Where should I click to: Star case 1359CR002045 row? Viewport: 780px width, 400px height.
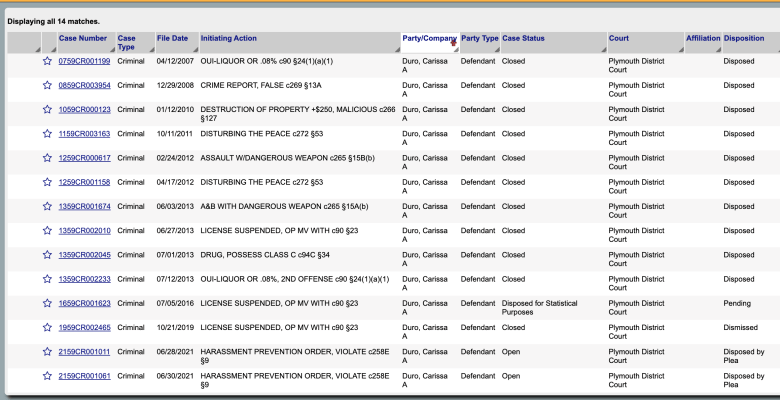(47, 255)
